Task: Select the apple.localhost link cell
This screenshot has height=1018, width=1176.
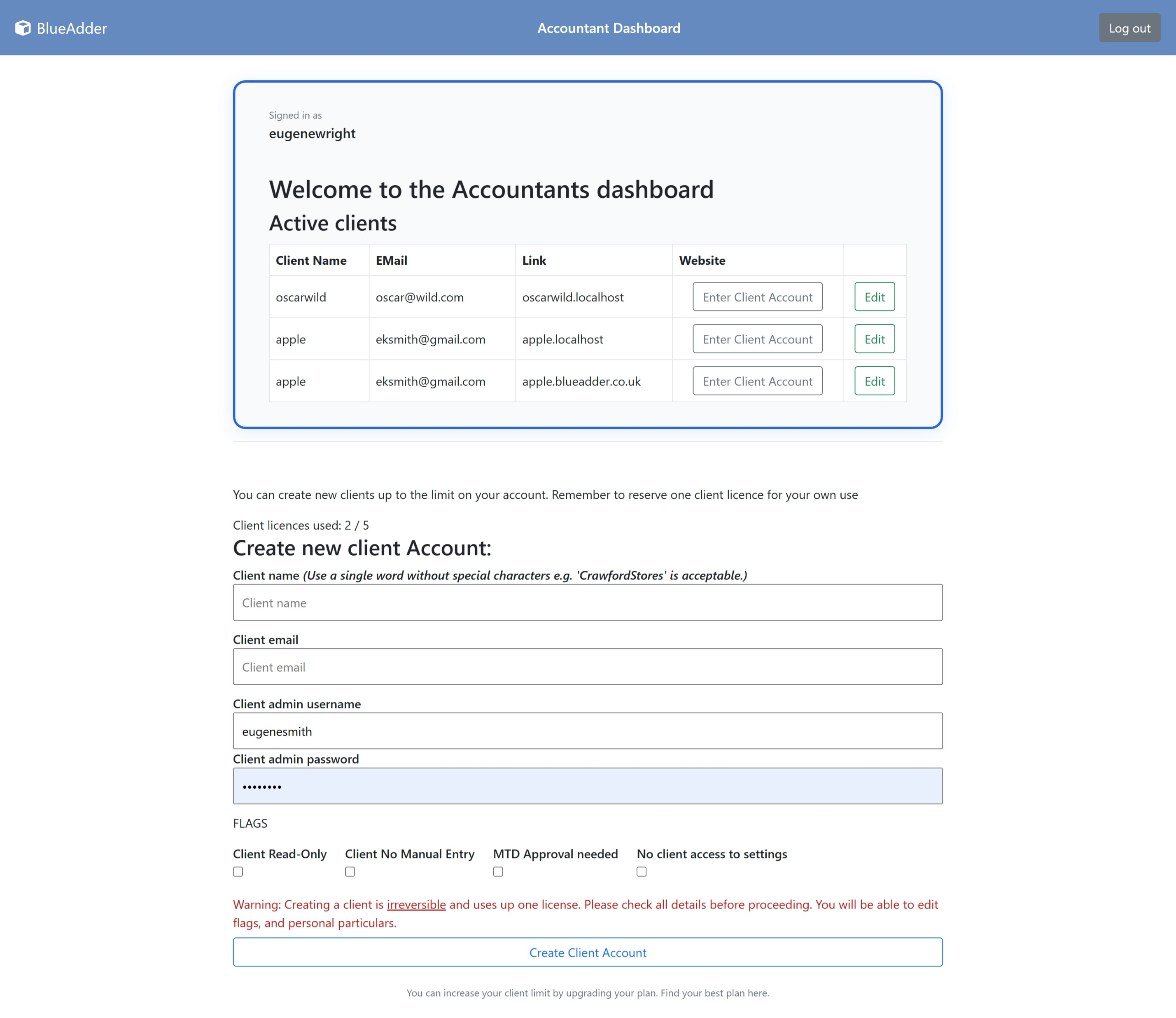Action: [594, 339]
